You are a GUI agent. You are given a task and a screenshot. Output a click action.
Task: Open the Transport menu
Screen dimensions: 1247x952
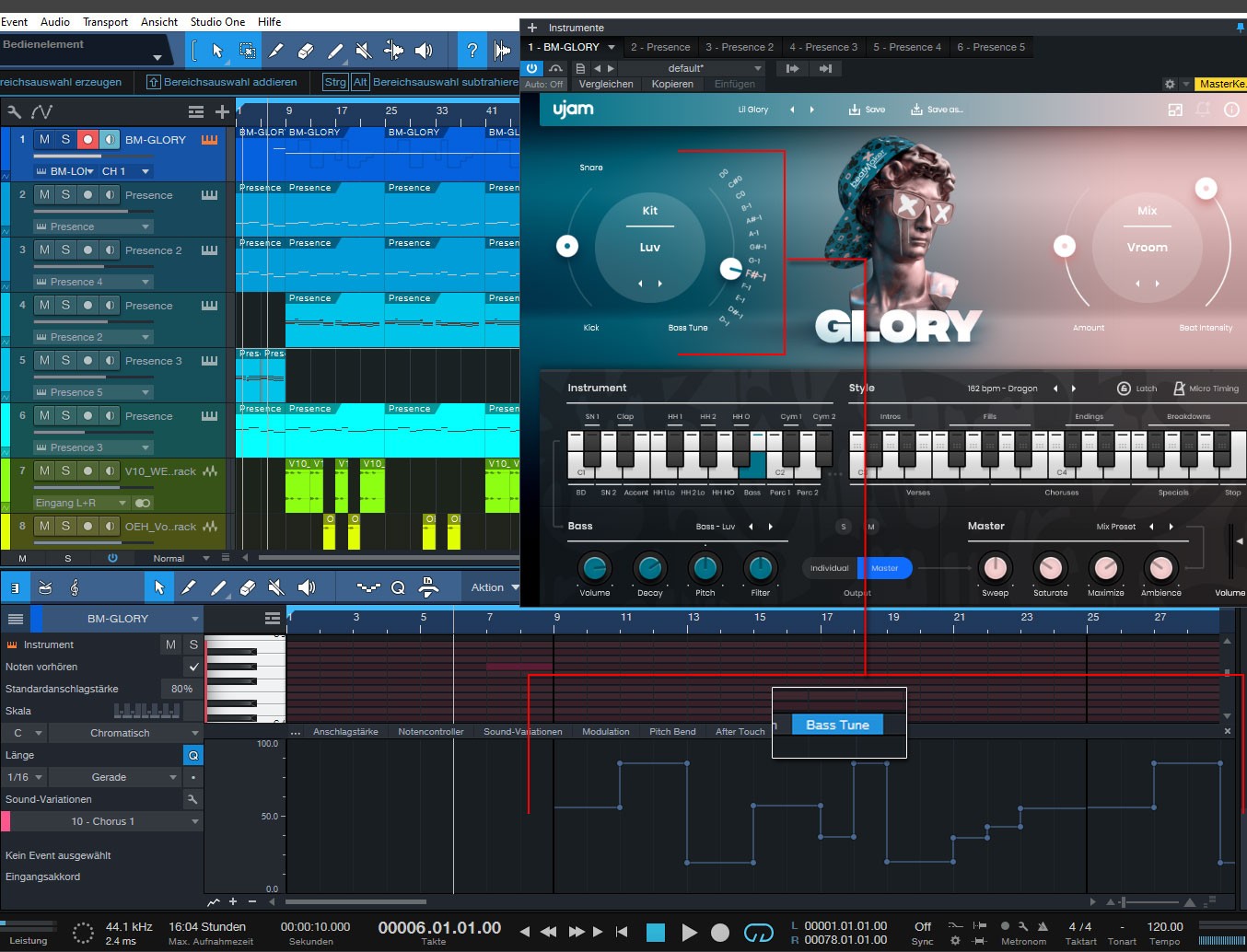(x=105, y=21)
